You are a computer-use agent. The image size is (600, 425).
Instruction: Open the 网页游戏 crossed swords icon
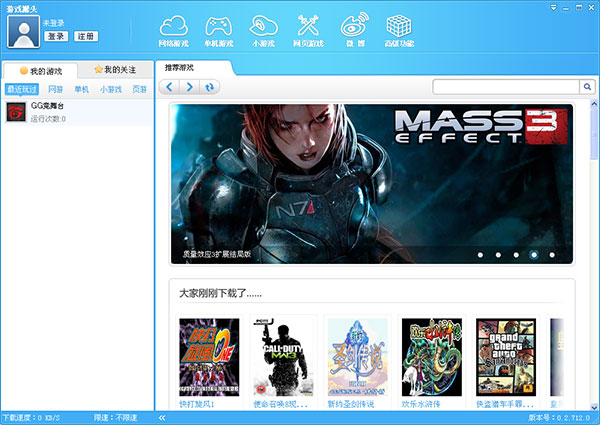308,31
